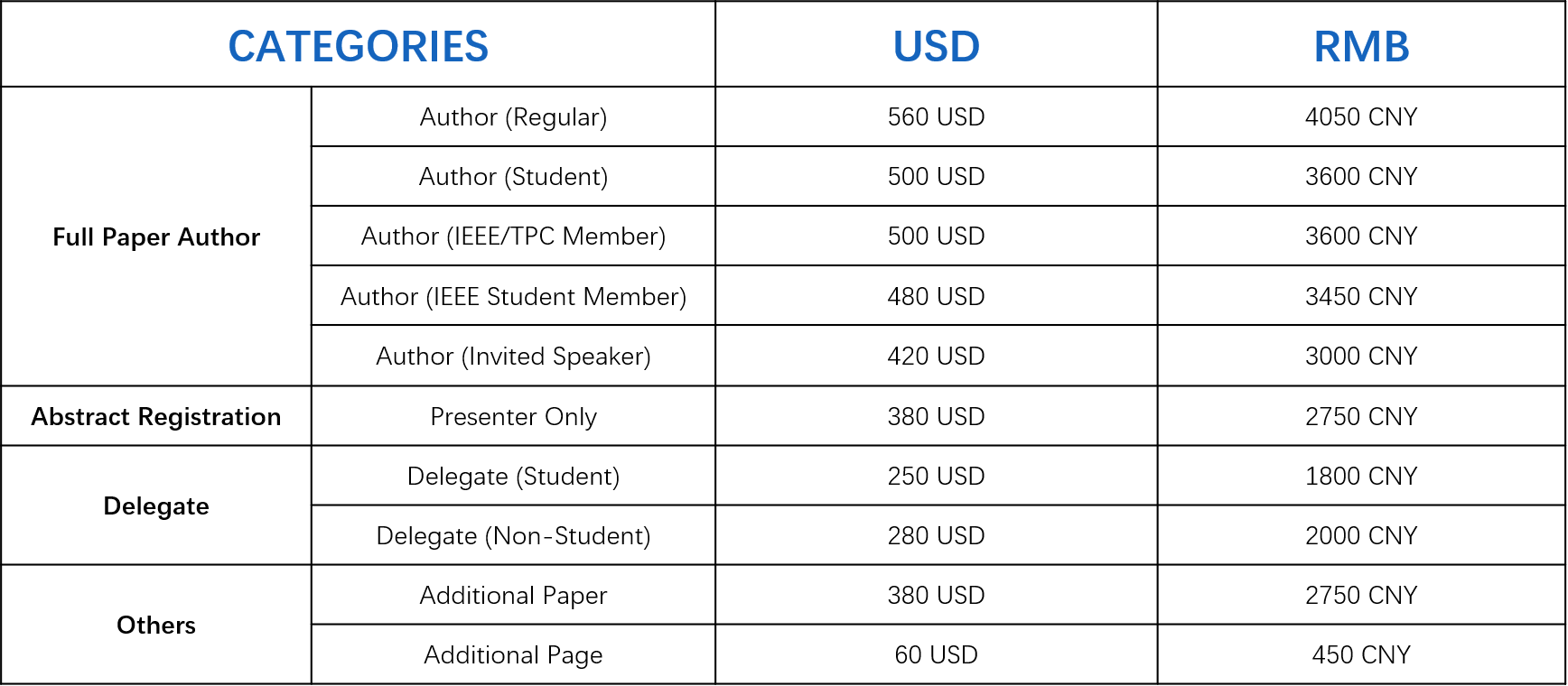
Task: Click the Author (Invited Speaker) cell
Action: pyautogui.click(x=513, y=356)
